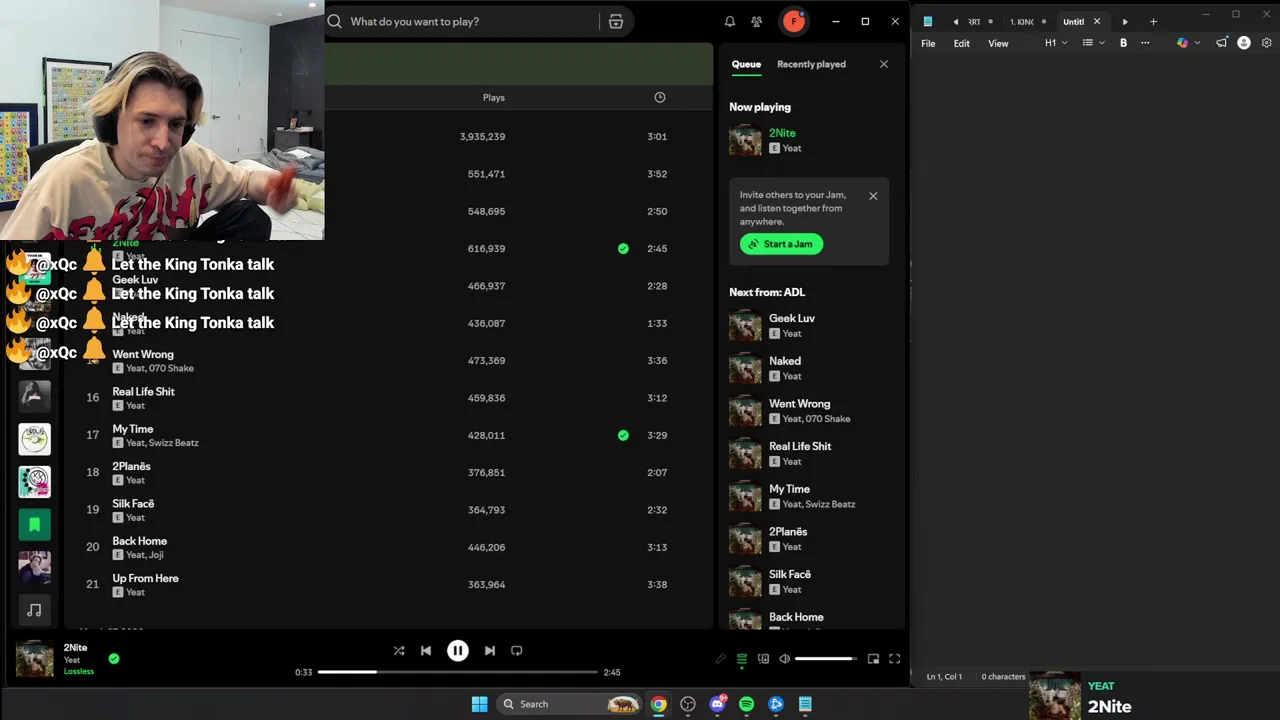Viewport: 1280px width, 720px height.
Task: Toggle bold formatting in Notepad
Action: [1123, 43]
